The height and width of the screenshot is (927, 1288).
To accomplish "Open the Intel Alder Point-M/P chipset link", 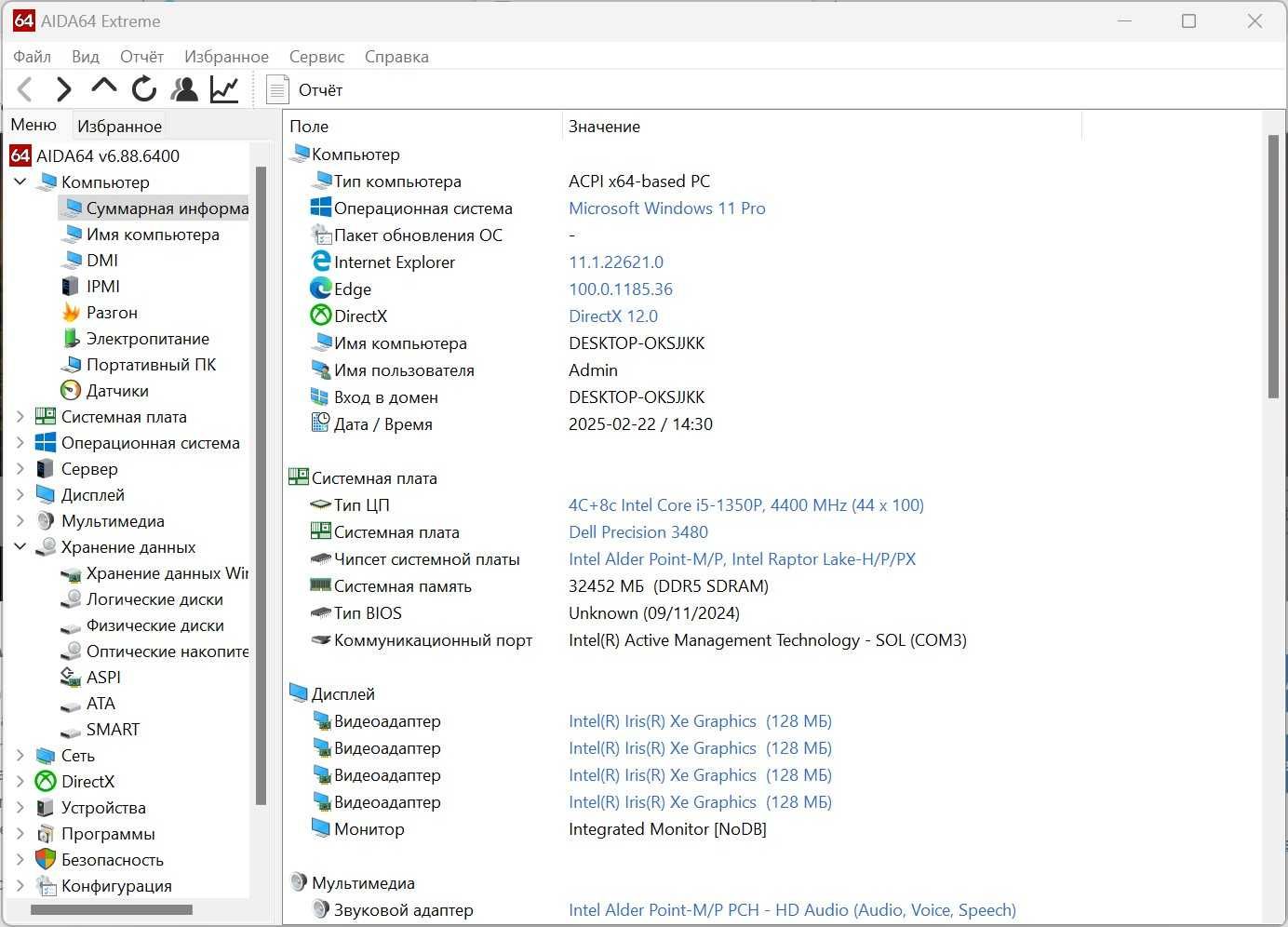I will click(742, 559).
